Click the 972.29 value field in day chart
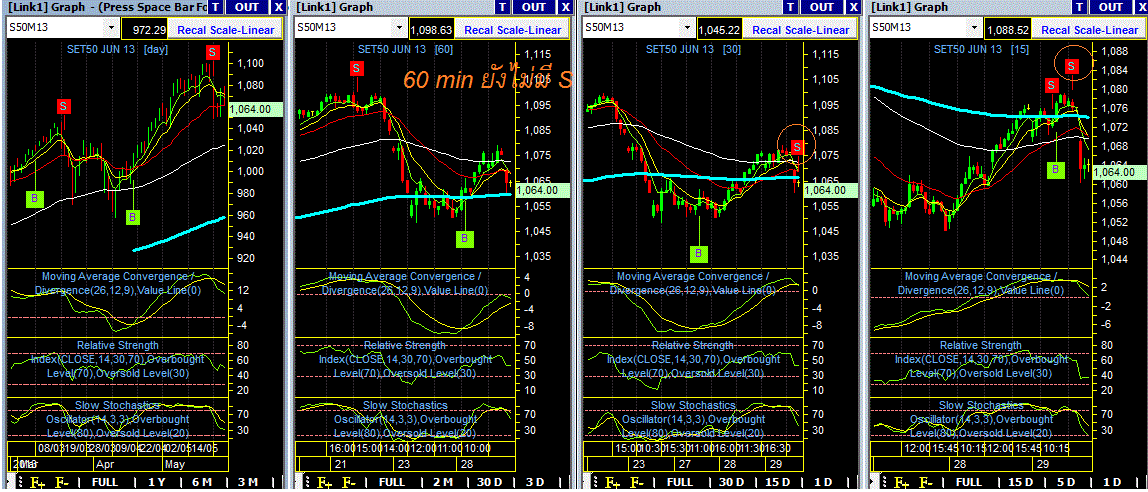The width and height of the screenshot is (1148, 492). tap(146, 29)
